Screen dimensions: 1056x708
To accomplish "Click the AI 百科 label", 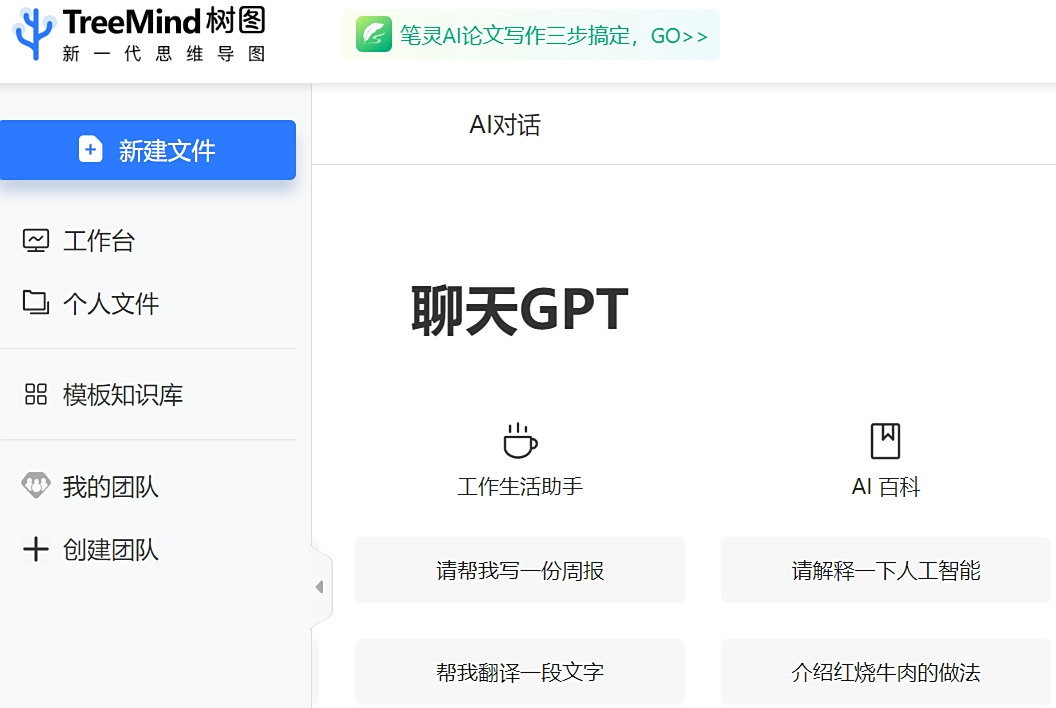I will [886, 486].
